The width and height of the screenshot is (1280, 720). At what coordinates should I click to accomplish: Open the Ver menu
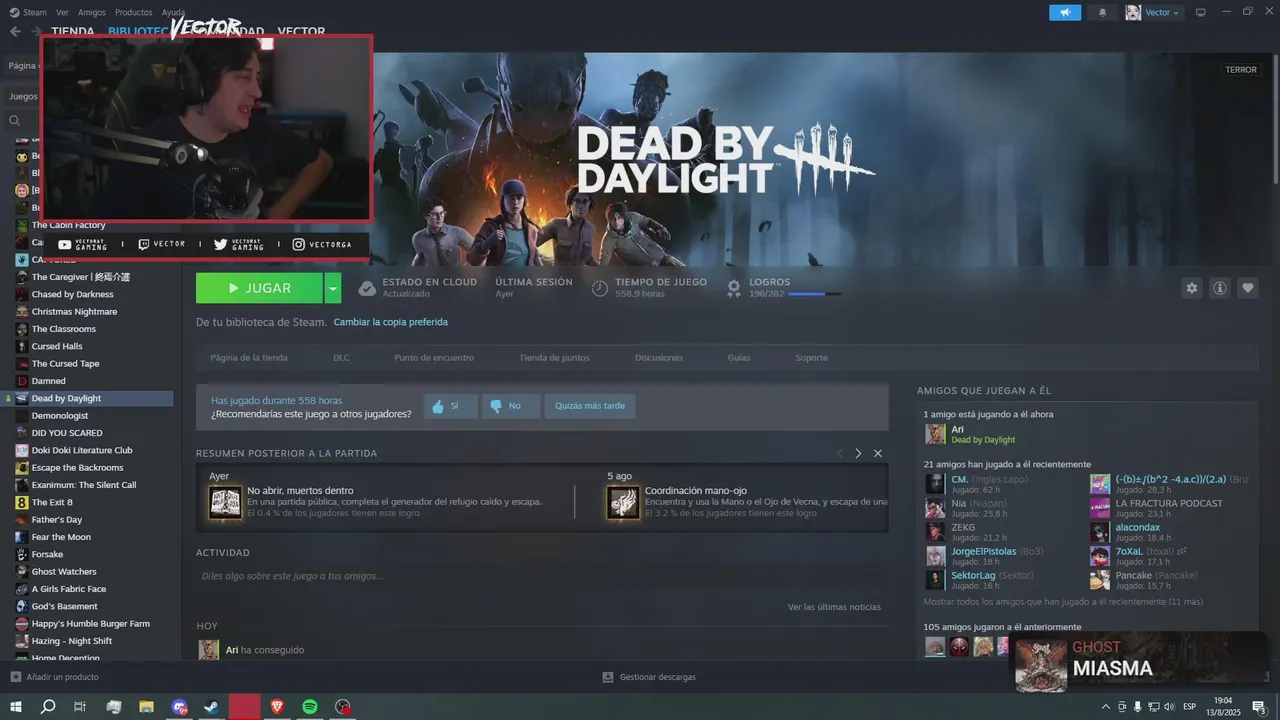pos(62,12)
